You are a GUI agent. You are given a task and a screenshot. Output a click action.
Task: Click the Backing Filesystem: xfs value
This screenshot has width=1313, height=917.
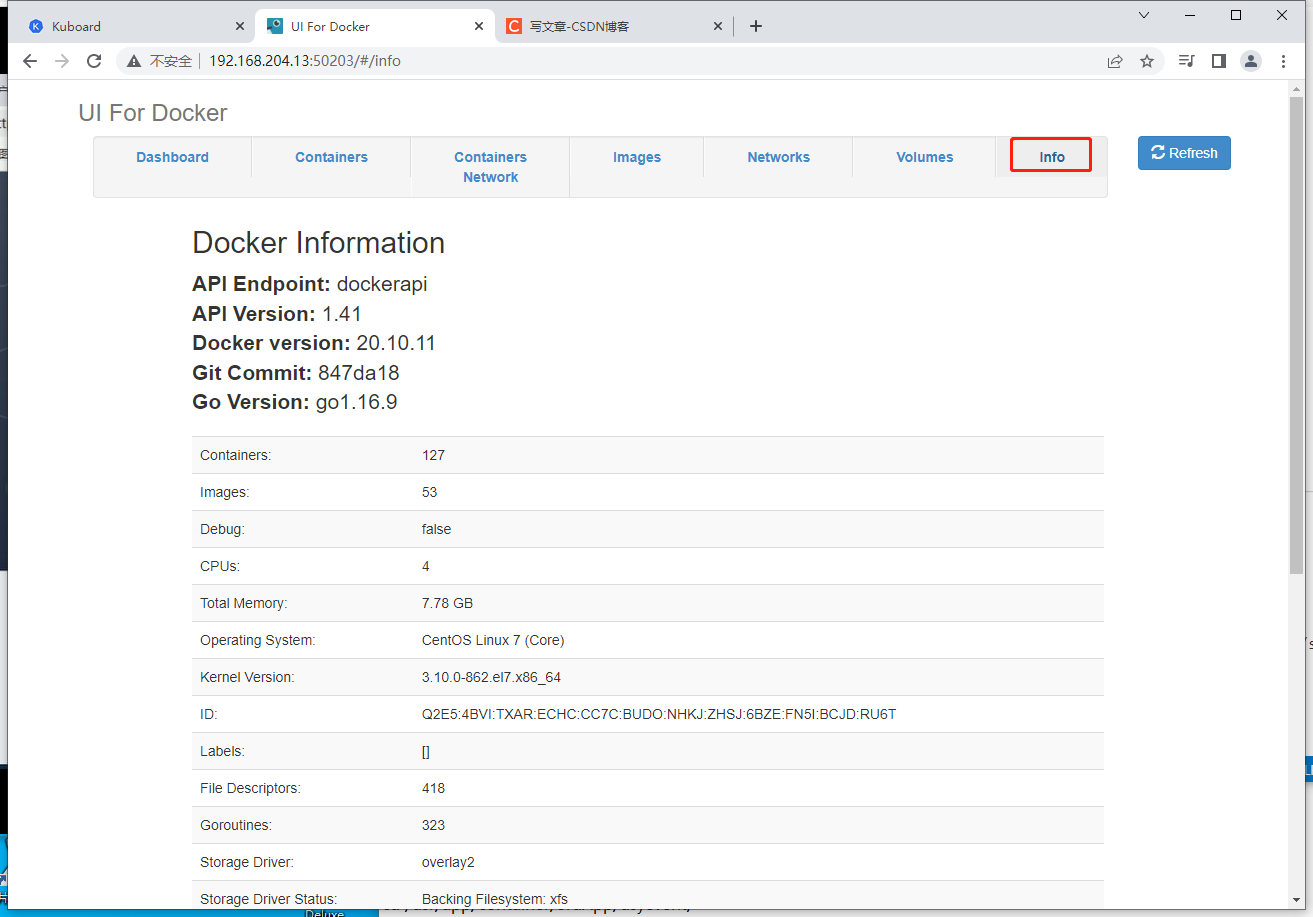pos(495,899)
